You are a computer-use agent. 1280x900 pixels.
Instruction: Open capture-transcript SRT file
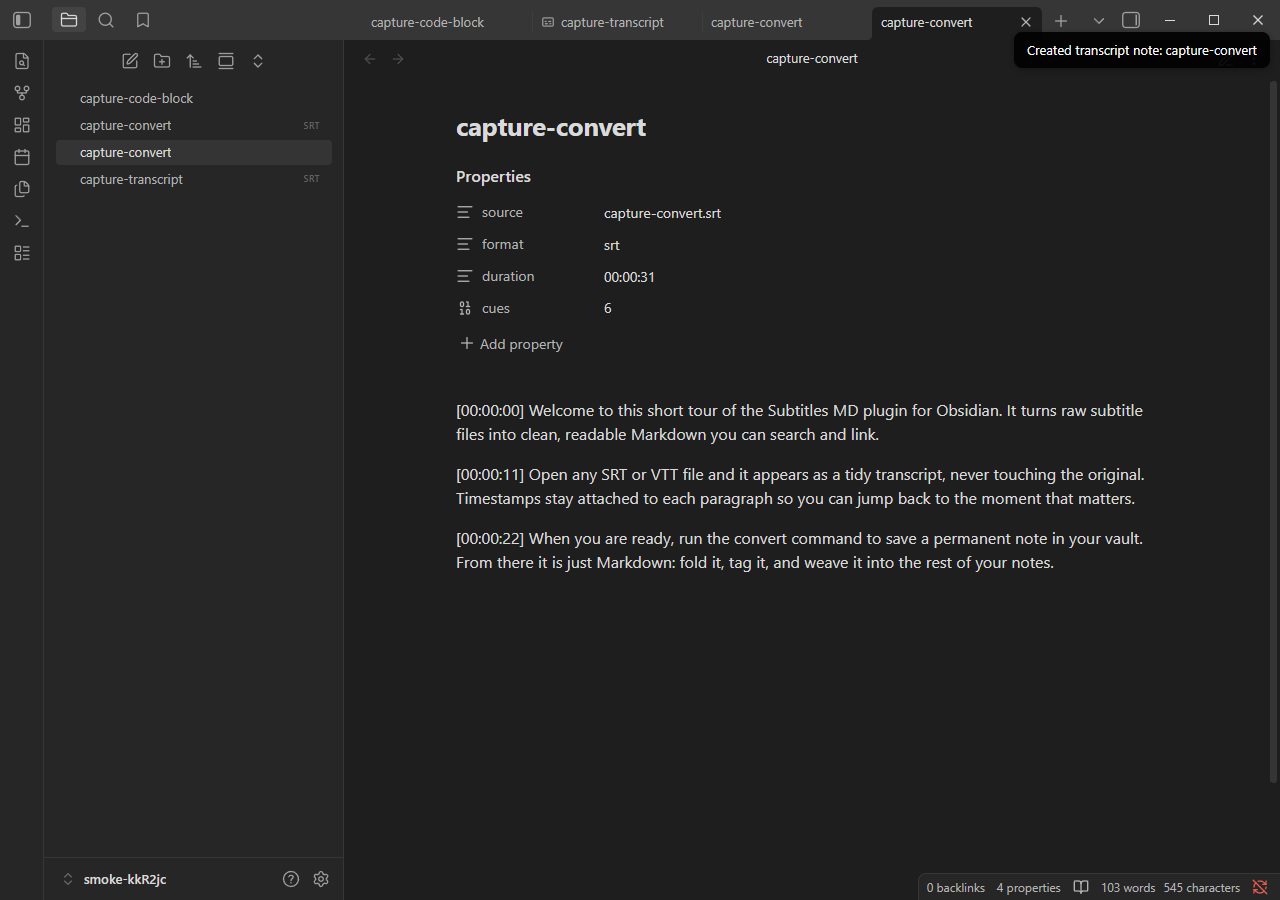[x=194, y=179]
